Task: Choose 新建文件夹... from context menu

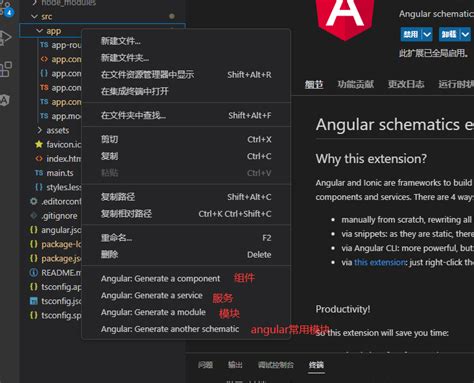Action: point(186,58)
